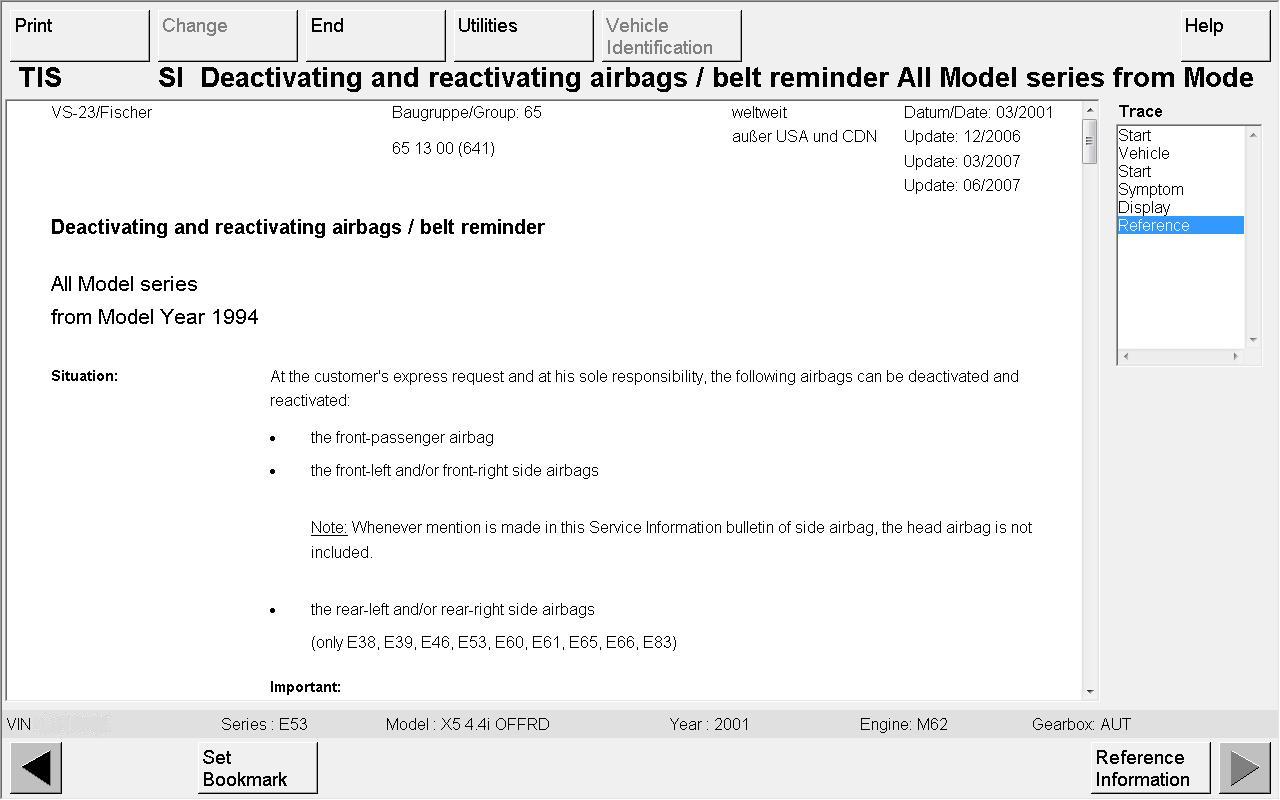
Task: Open the Utilities menu
Action: [523, 36]
